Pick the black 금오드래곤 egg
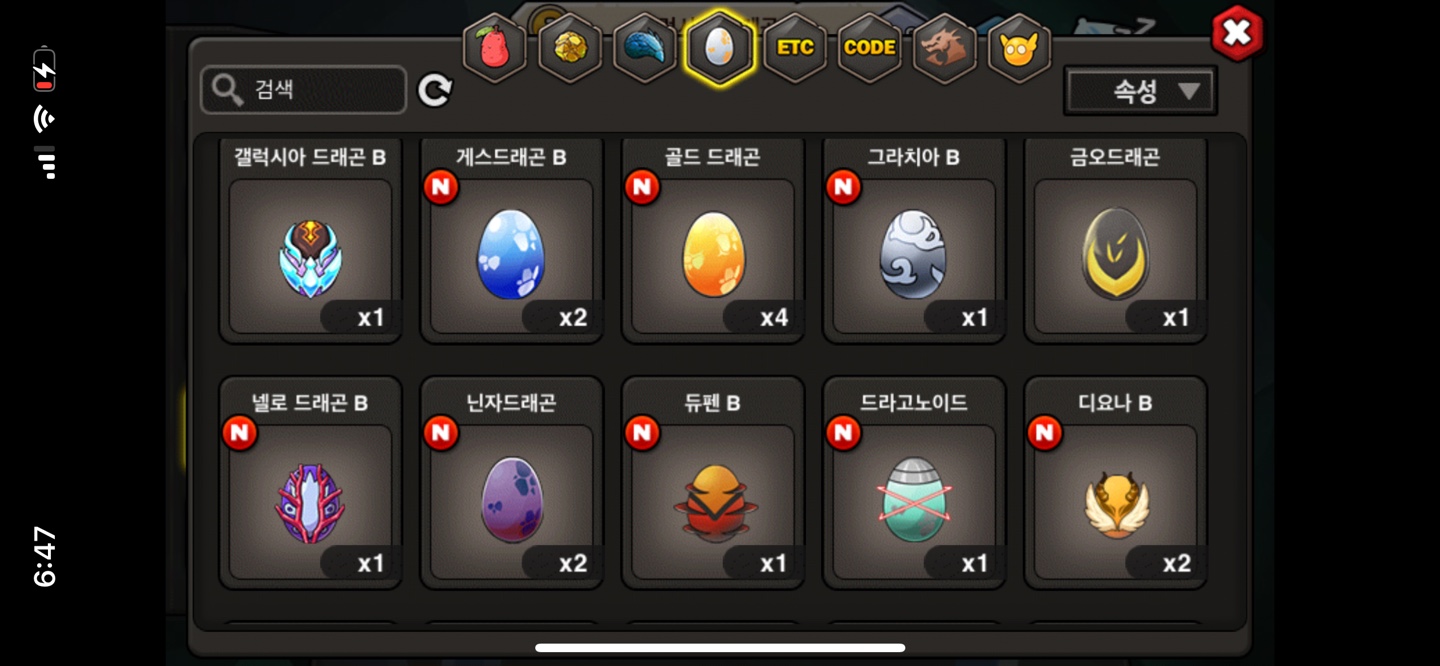Screen dimensions: 1440x666 click(x=1116, y=241)
